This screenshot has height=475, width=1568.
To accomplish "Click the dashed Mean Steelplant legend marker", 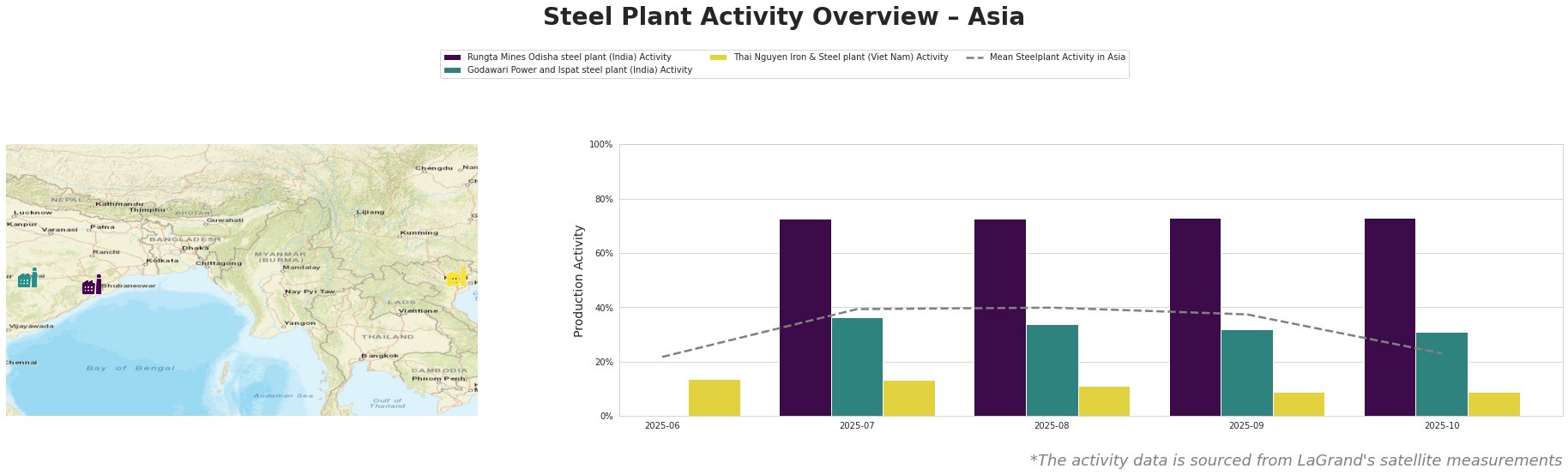I will [974, 57].
